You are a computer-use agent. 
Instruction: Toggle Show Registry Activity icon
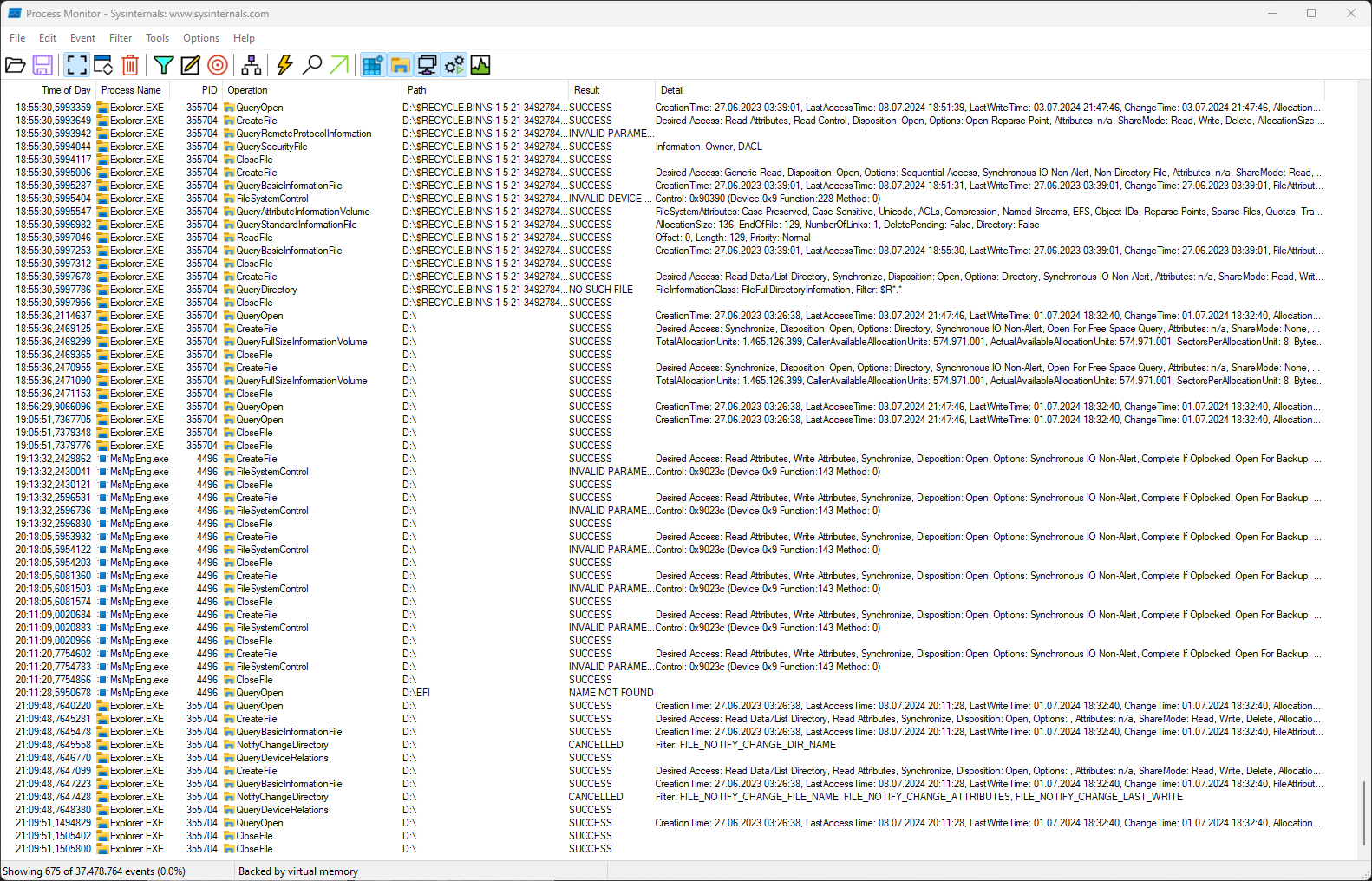point(373,65)
